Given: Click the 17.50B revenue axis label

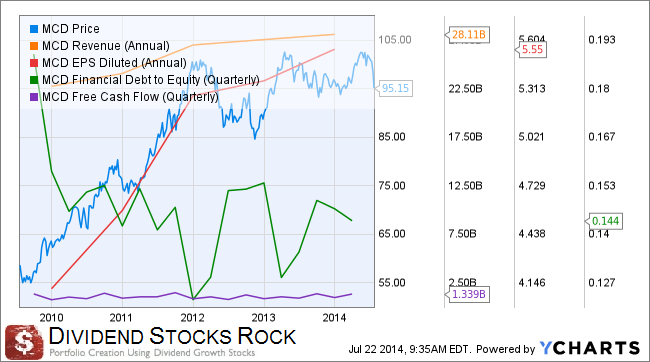Looking at the screenshot, I should point(465,137).
